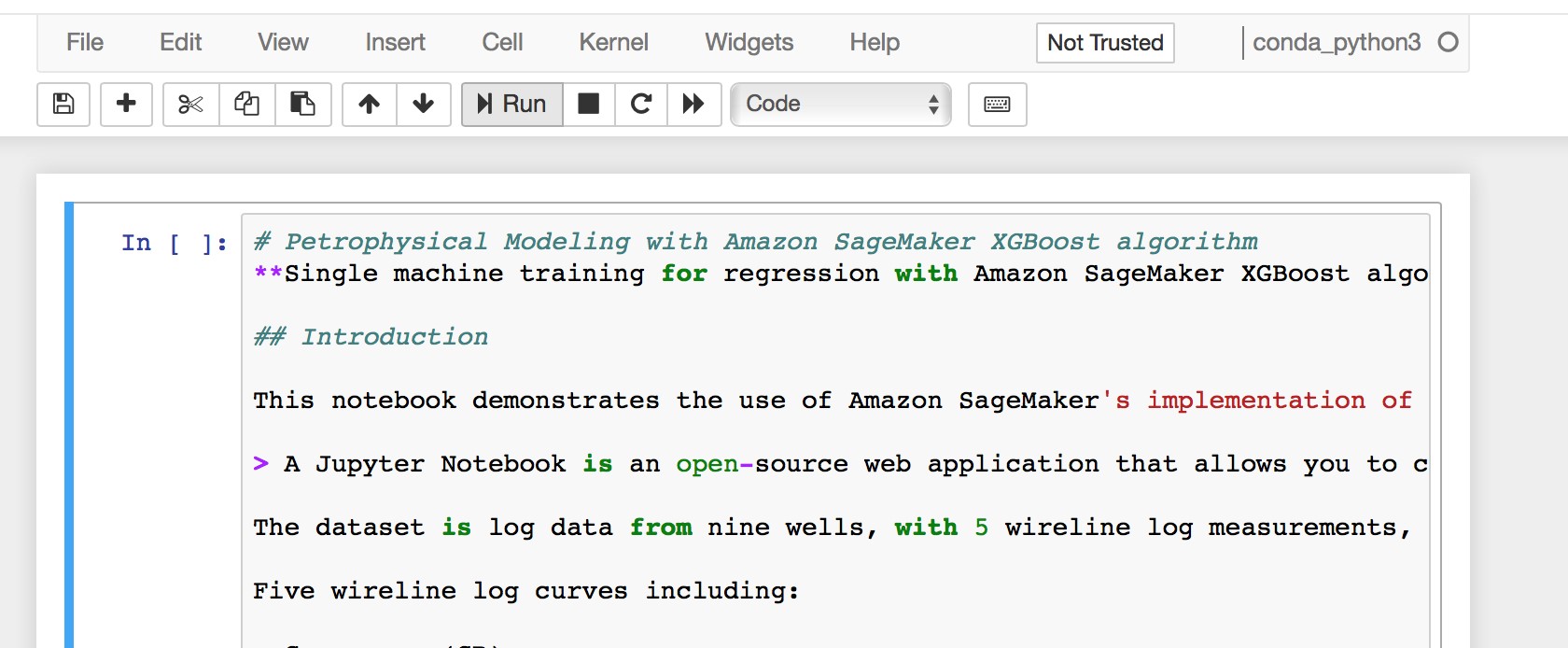Copy the selected cell
The image size is (1568, 648).
246,105
